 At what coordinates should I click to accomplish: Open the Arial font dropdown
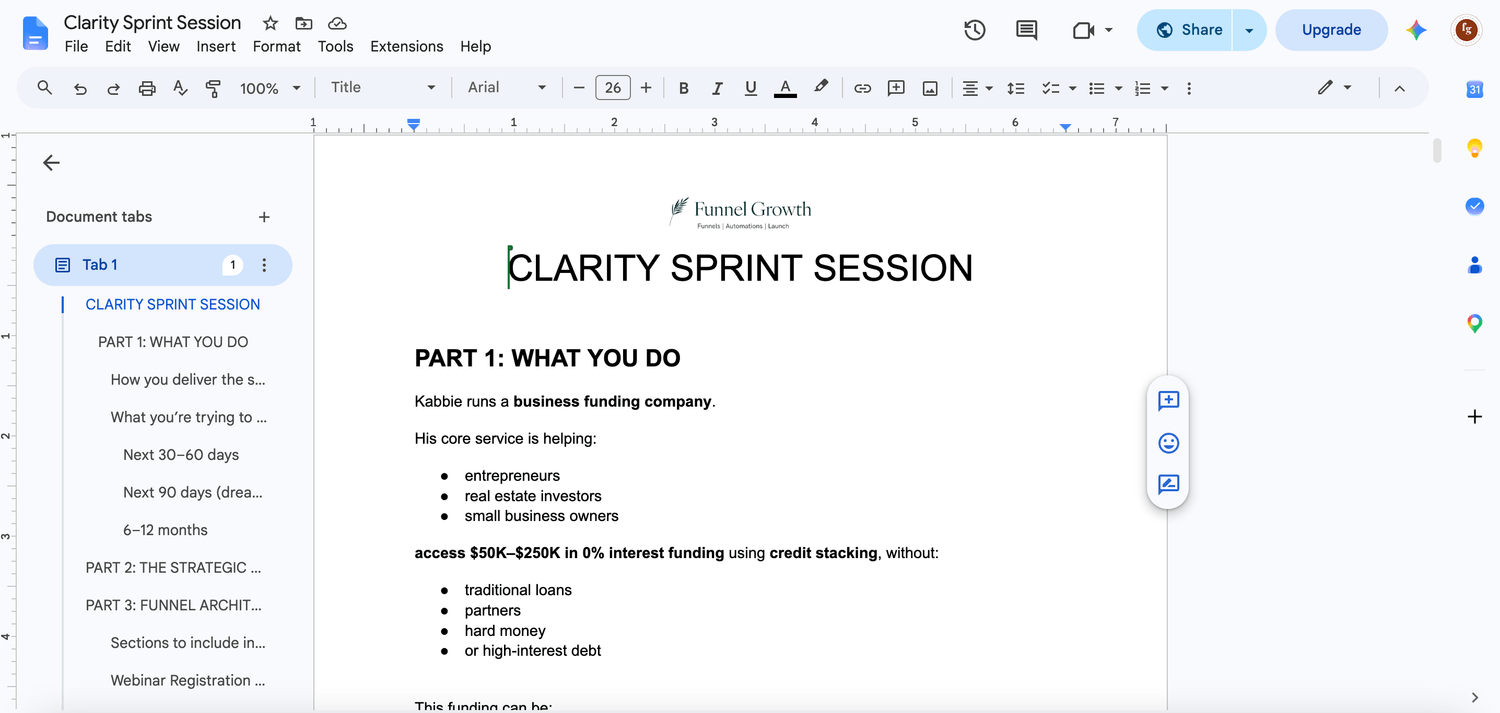click(x=507, y=88)
